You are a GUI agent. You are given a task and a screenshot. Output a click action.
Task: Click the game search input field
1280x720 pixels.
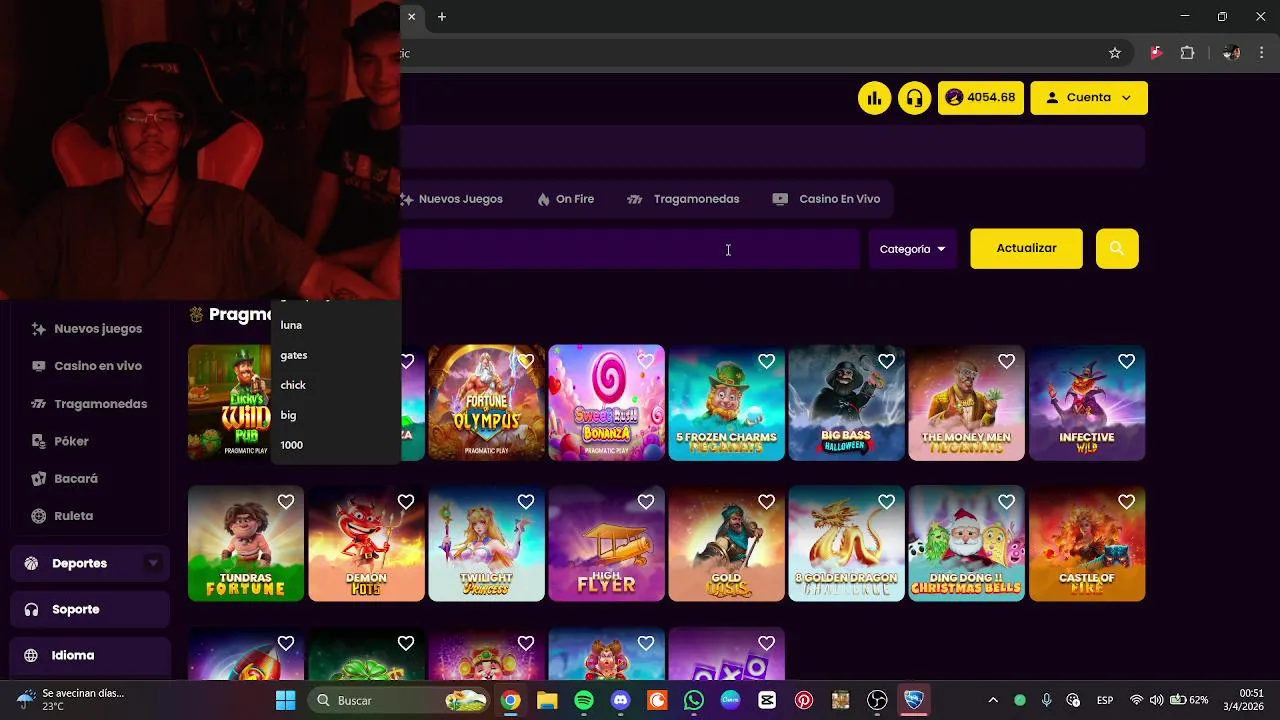(630, 249)
